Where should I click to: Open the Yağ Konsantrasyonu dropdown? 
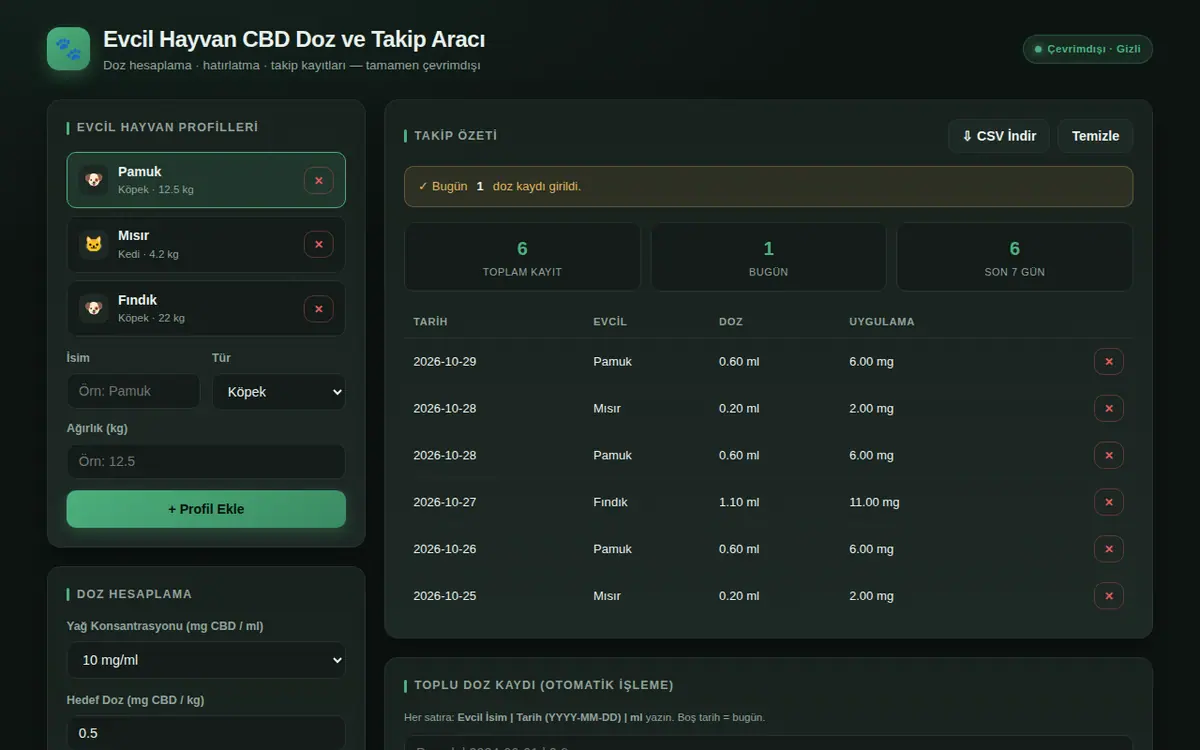click(x=206, y=660)
